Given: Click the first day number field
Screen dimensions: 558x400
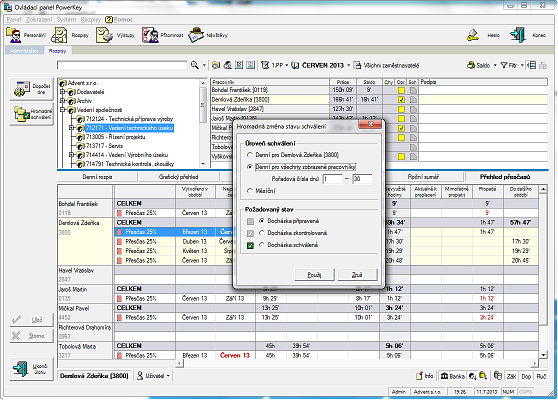Looking at the screenshot, I should click(332, 179).
